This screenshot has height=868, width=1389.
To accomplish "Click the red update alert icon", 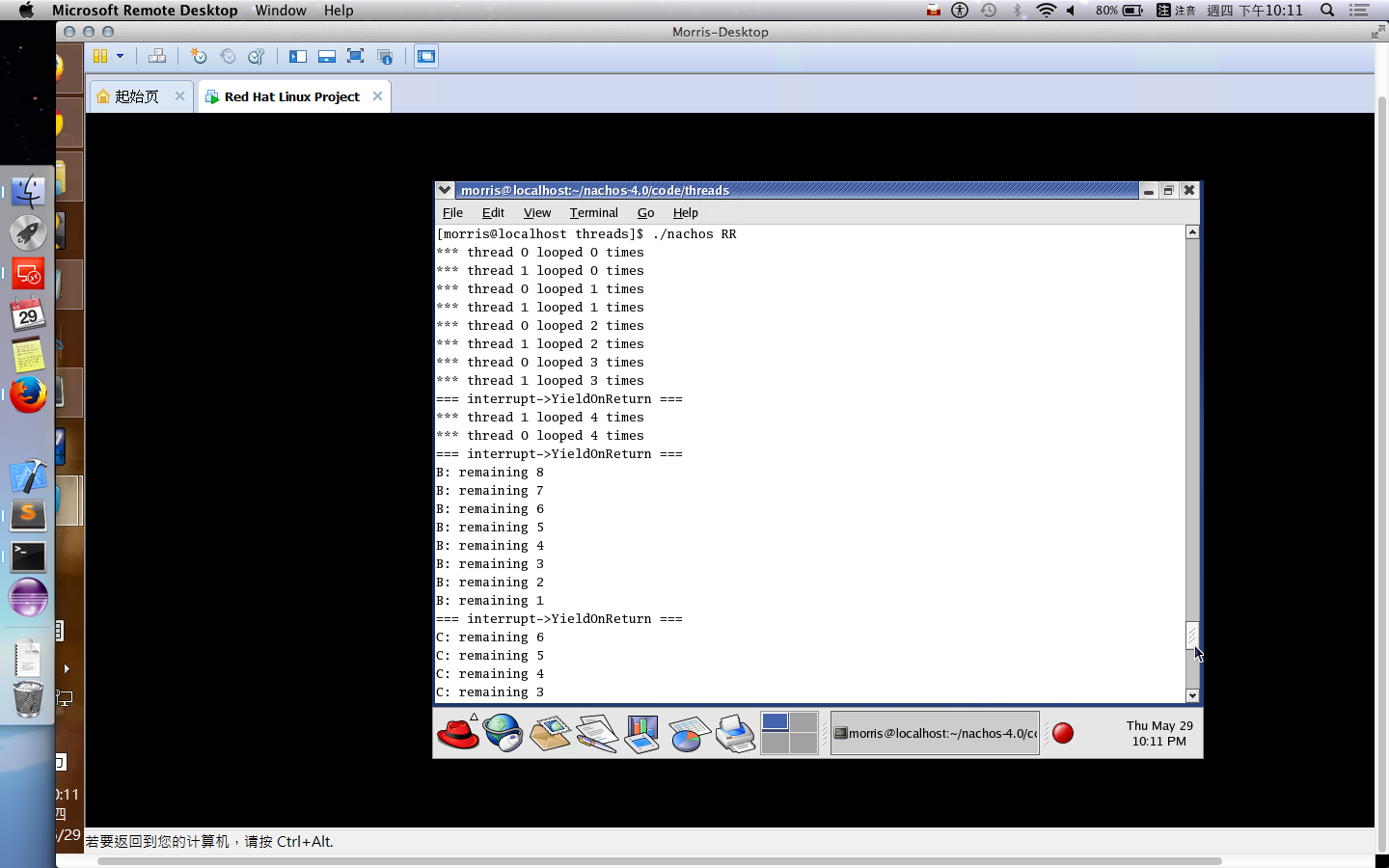I will coord(1063,733).
